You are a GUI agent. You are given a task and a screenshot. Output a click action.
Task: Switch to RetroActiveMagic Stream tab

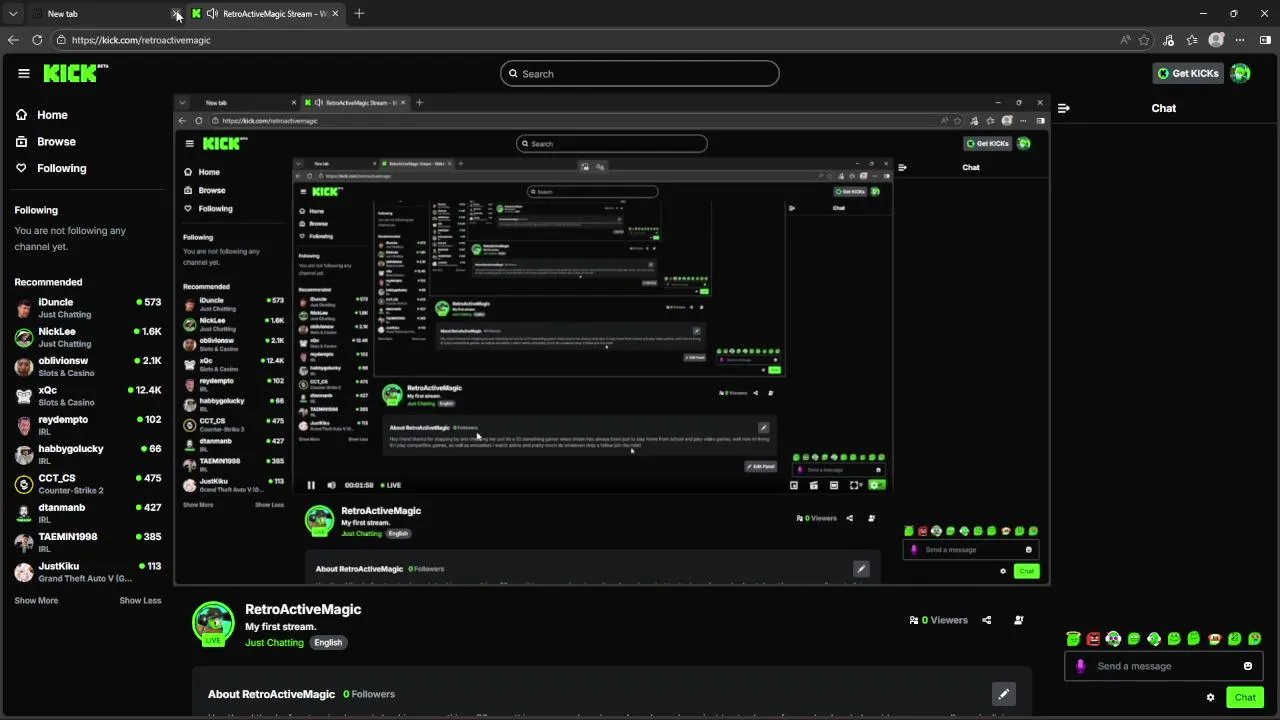pos(267,14)
